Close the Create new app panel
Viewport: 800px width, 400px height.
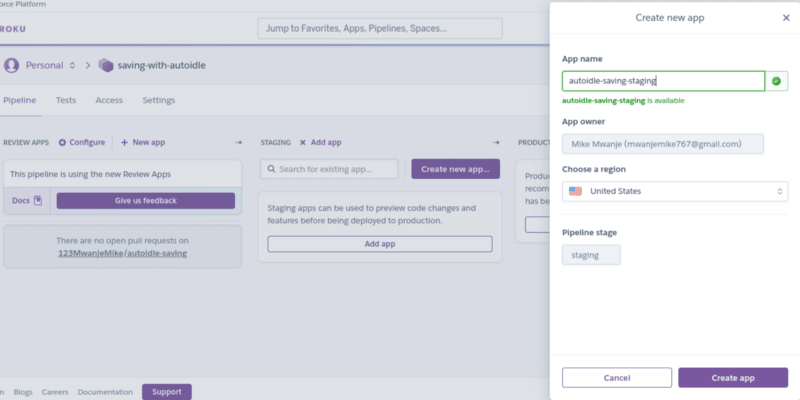click(x=785, y=17)
